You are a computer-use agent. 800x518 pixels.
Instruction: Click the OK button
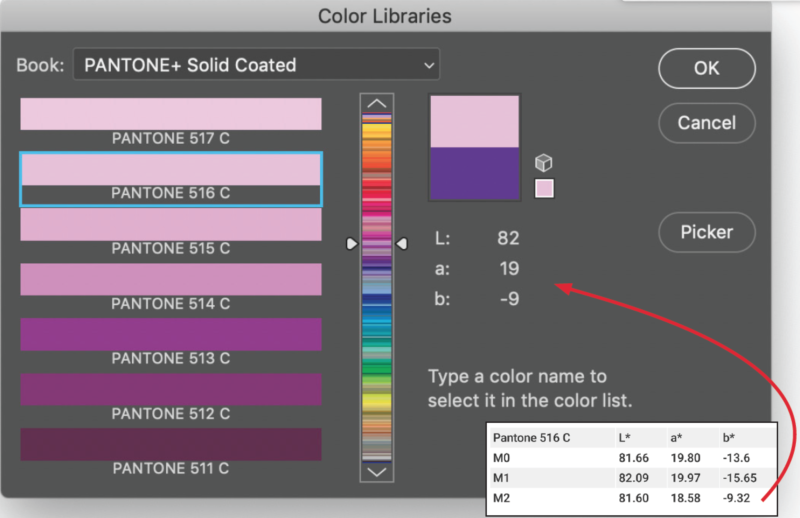coord(706,69)
